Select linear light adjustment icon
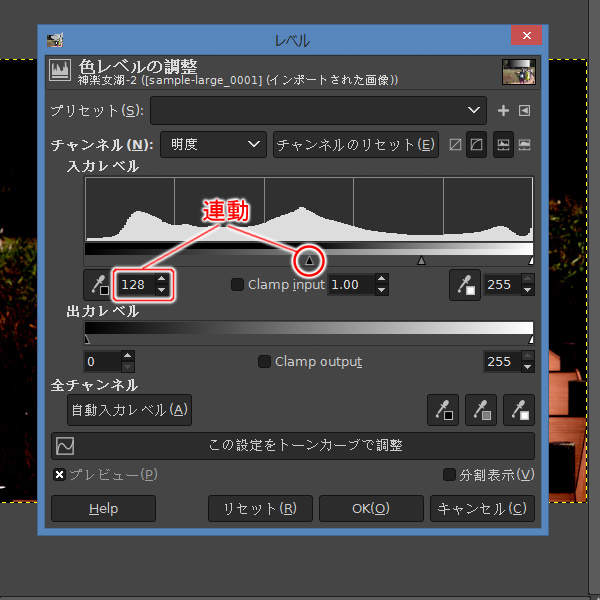This screenshot has width=600, height=600. (x=455, y=145)
